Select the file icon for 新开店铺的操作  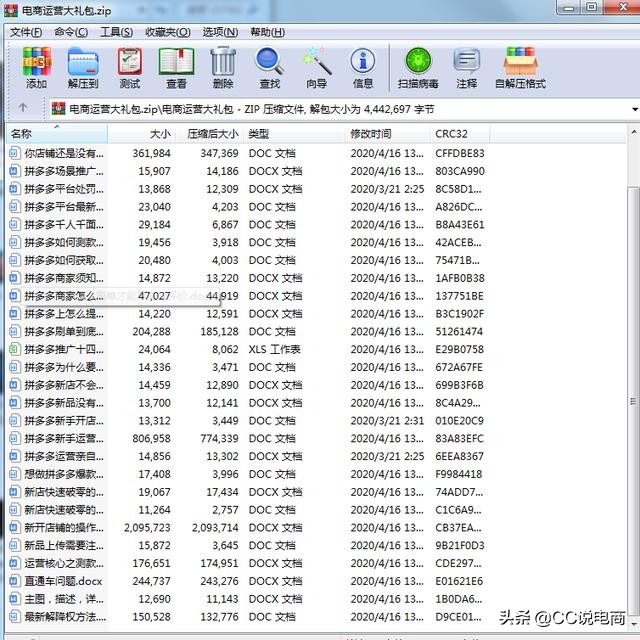[14, 527]
